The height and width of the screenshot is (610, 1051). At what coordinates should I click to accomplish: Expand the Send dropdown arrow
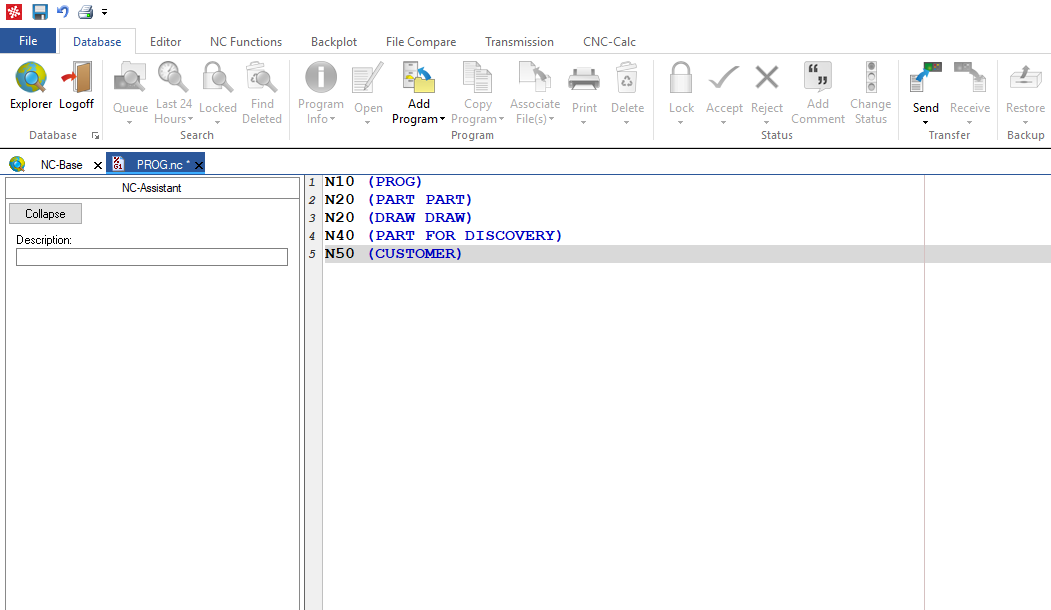(x=926, y=123)
